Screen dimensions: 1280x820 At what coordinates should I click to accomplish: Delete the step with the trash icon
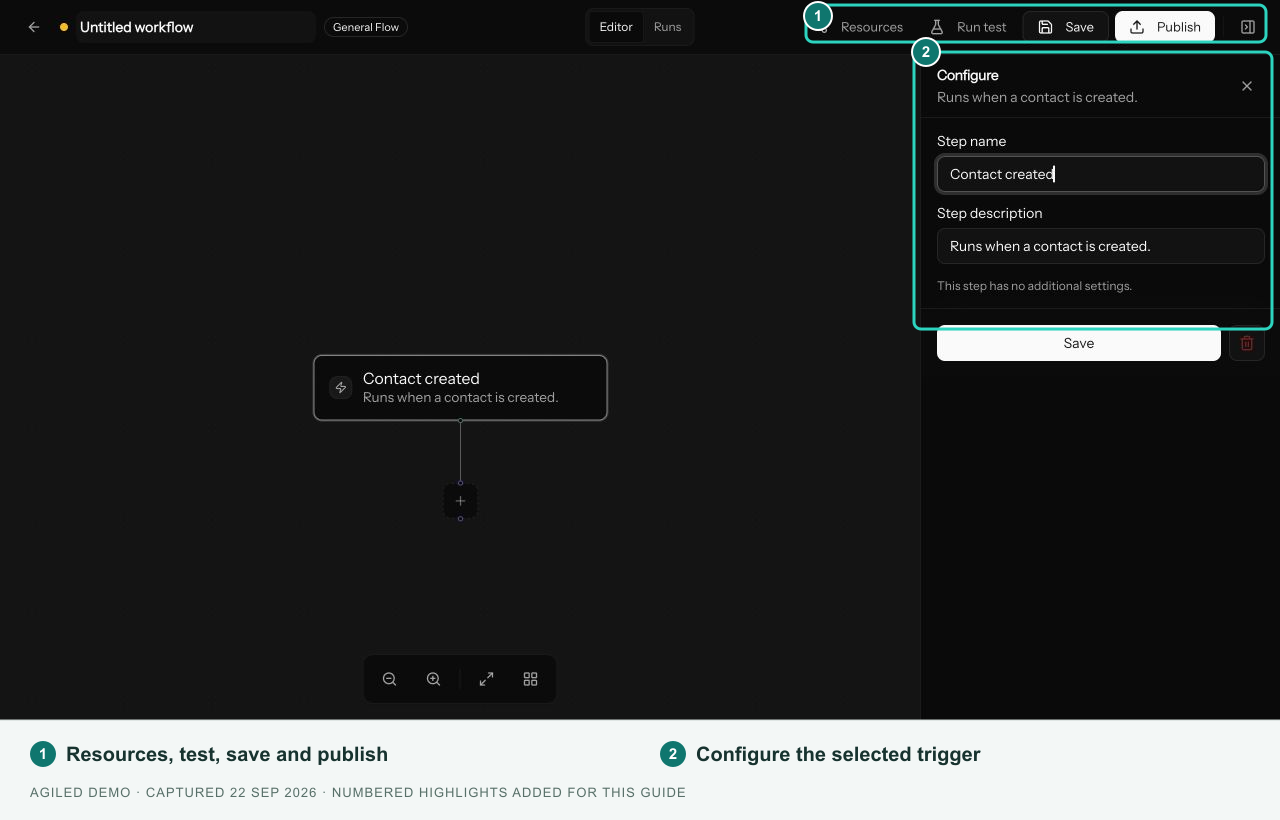click(x=1247, y=343)
